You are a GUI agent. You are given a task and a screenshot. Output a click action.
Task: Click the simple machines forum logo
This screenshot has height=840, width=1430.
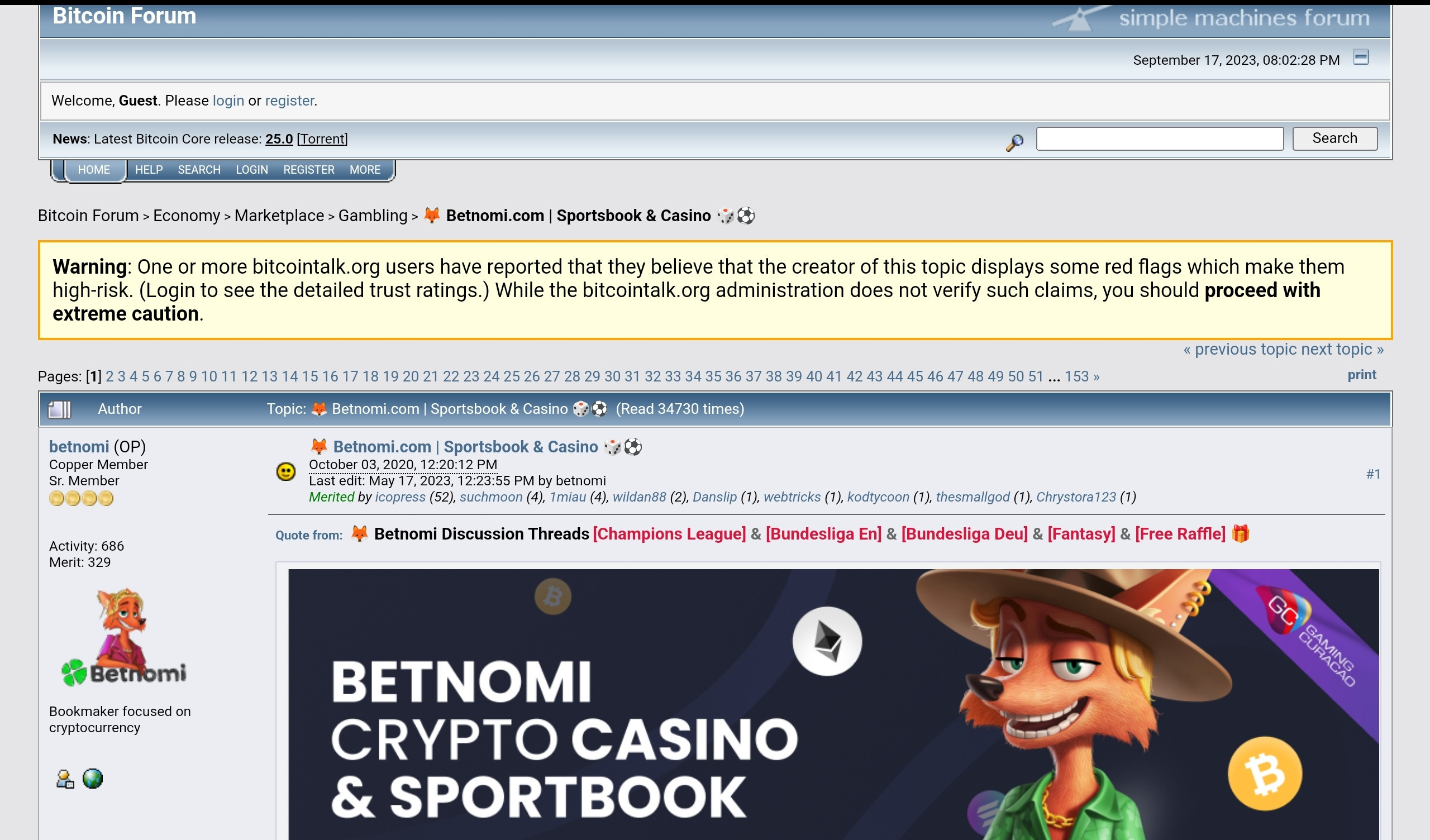[1211, 18]
